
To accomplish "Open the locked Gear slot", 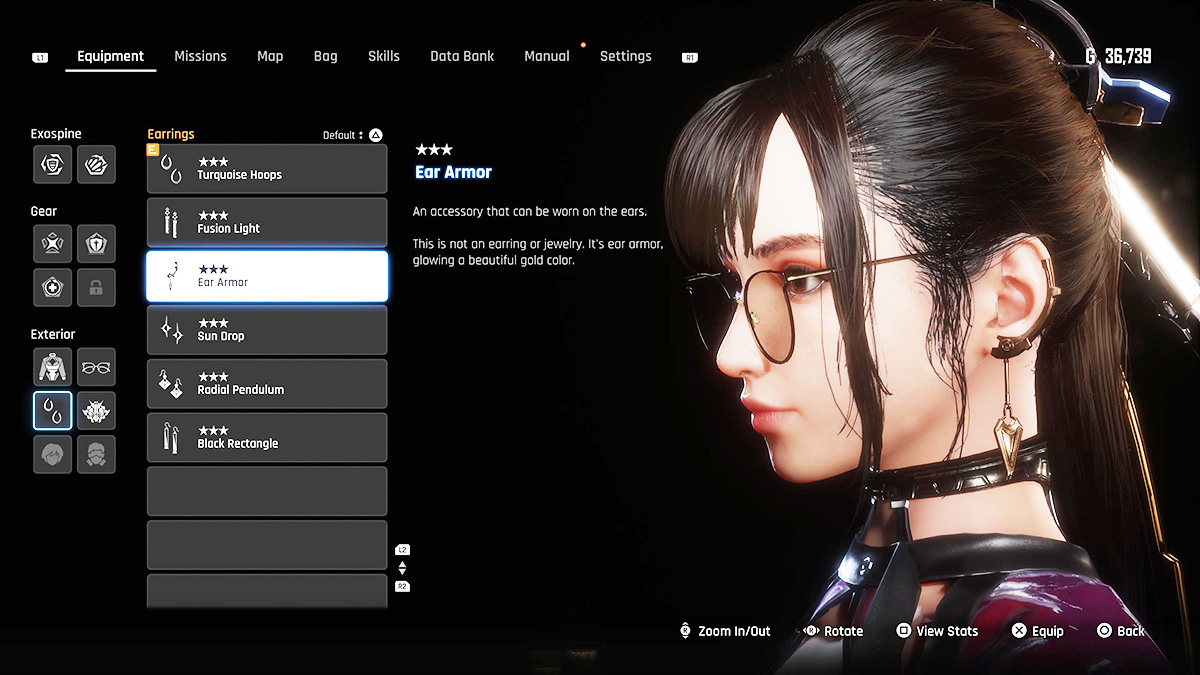I will coord(96,287).
